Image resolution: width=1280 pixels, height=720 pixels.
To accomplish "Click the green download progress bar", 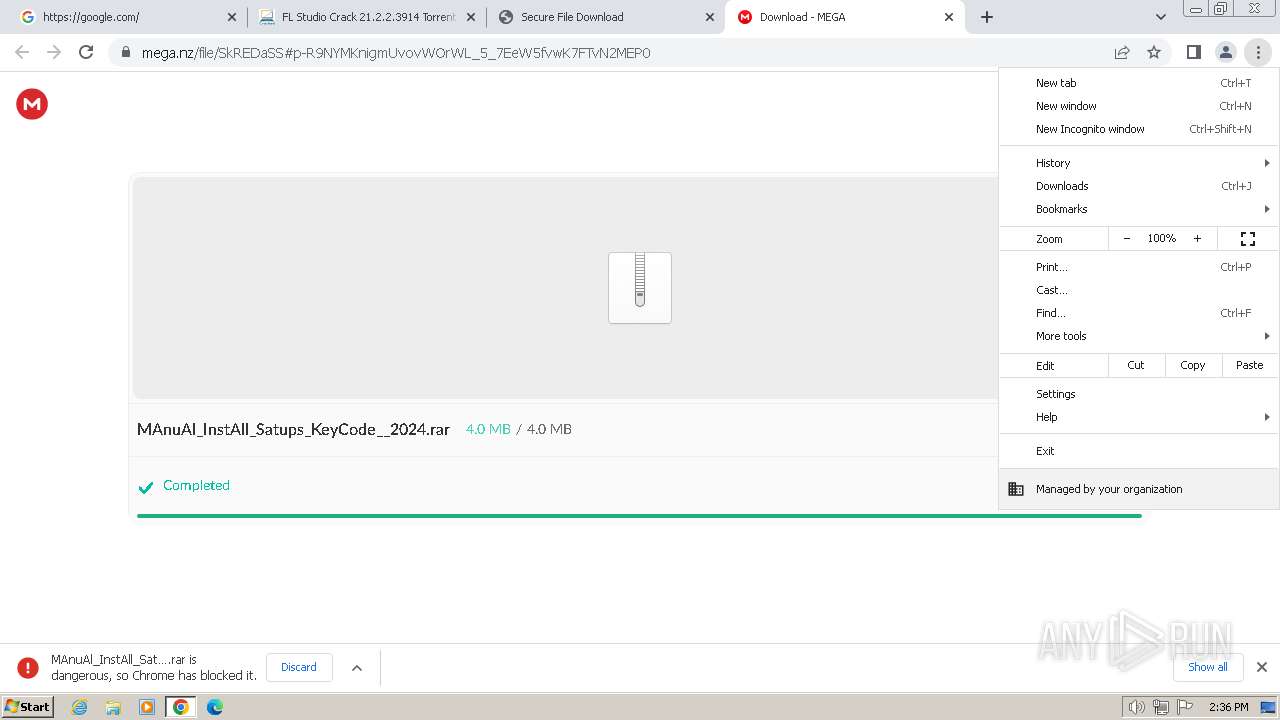I will 639,516.
